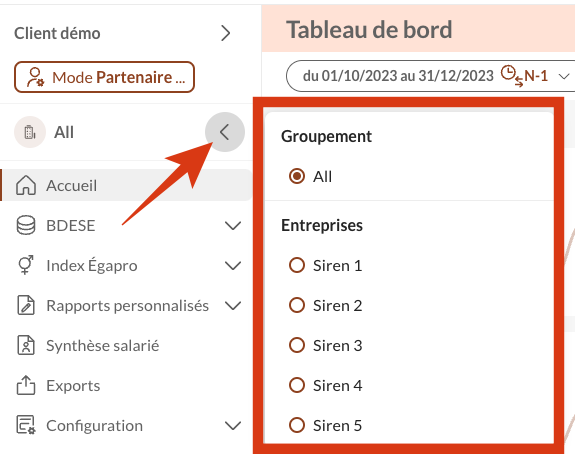Viewport: 575px width, 454px height.
Task: Select the Siren 1 radio button
Action: 297,265
